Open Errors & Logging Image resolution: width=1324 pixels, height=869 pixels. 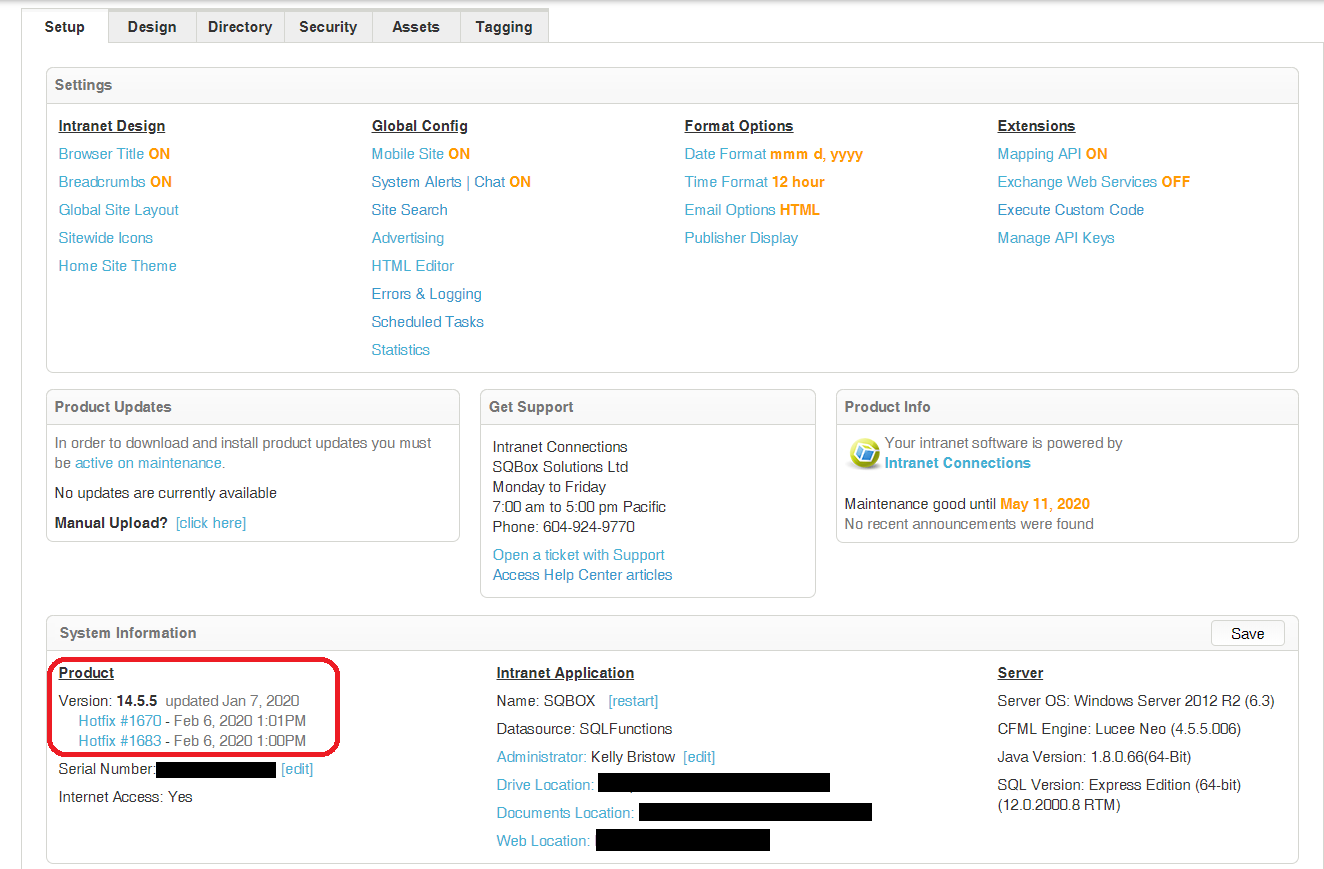pyautogui.click(x=427, y=294)
